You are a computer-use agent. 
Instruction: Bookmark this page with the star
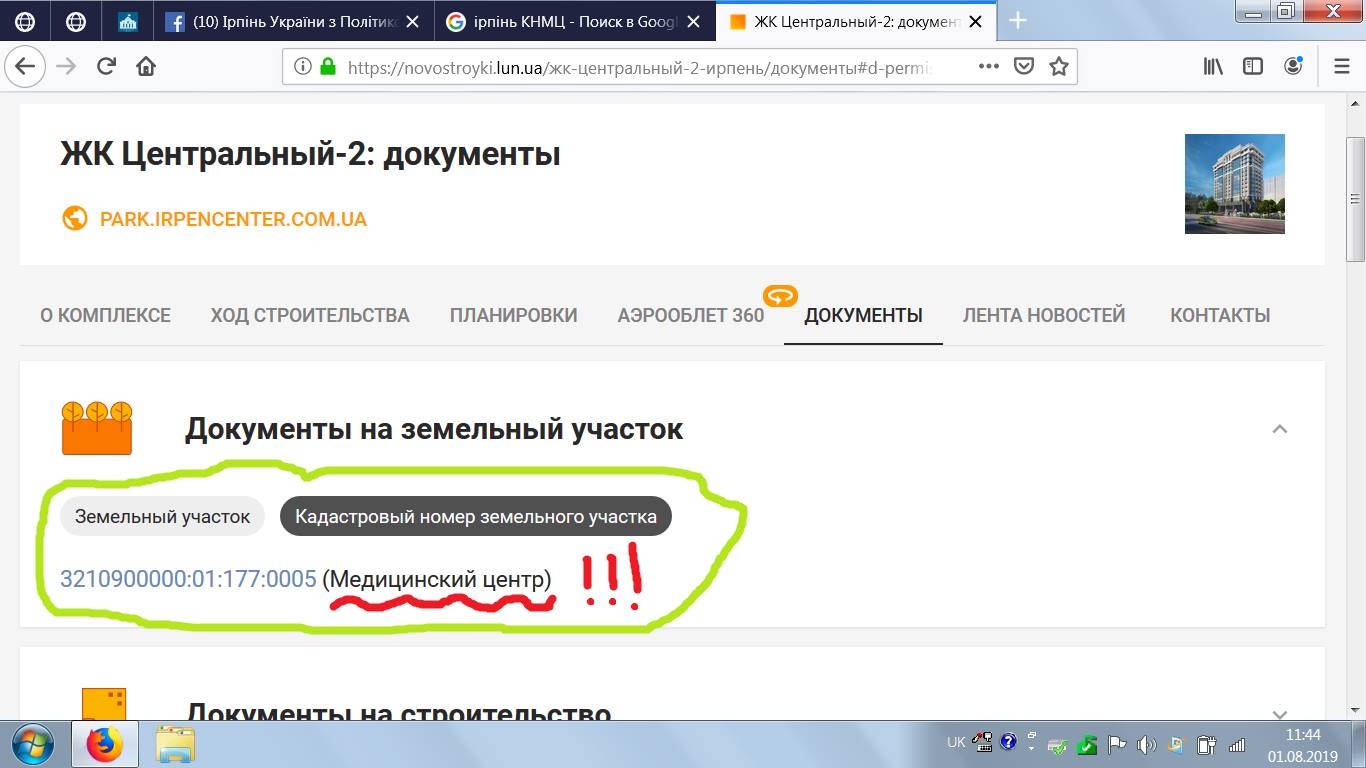pos(1059,67)
